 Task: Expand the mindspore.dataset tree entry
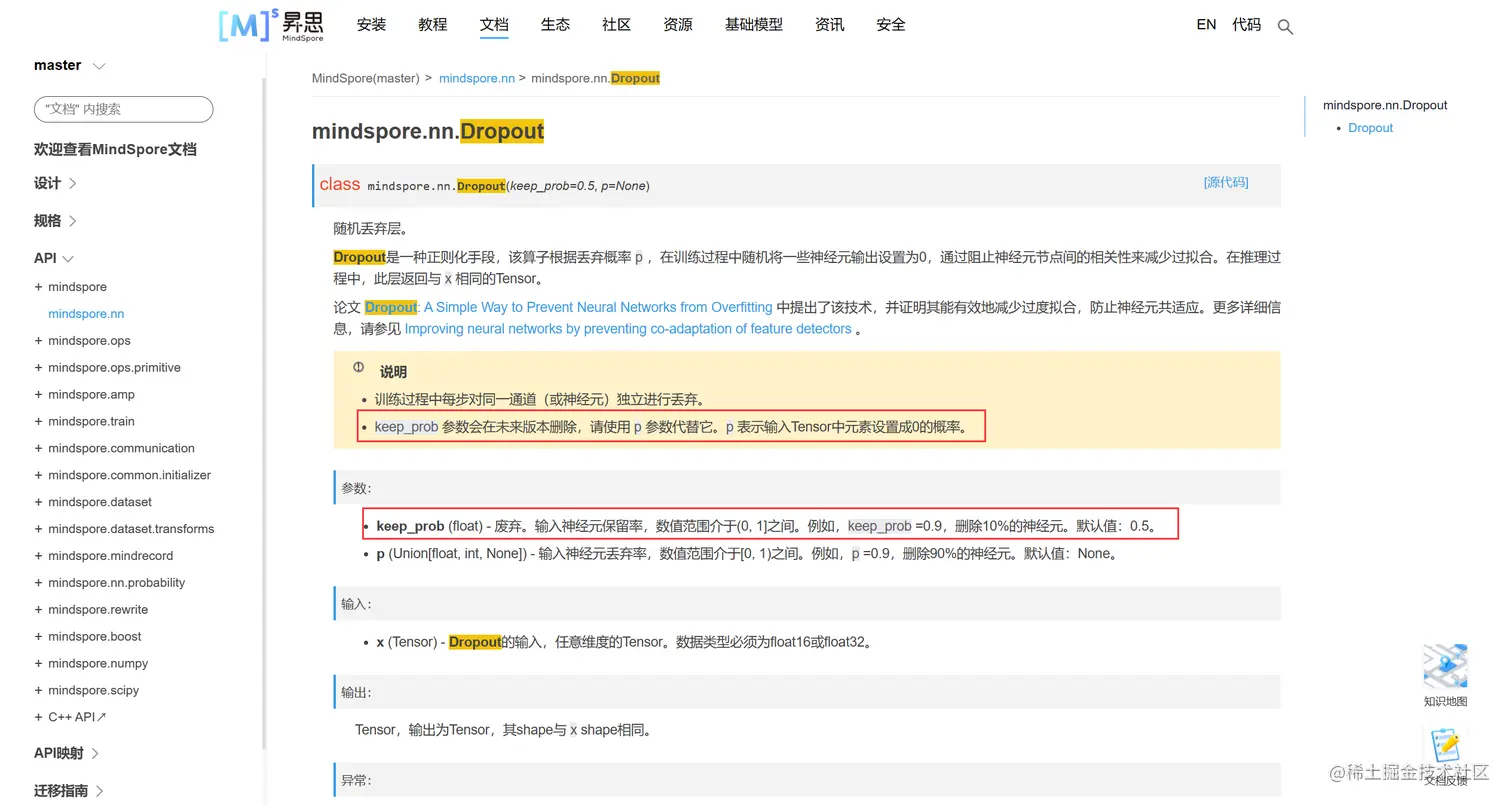click(x=39, y=502)
